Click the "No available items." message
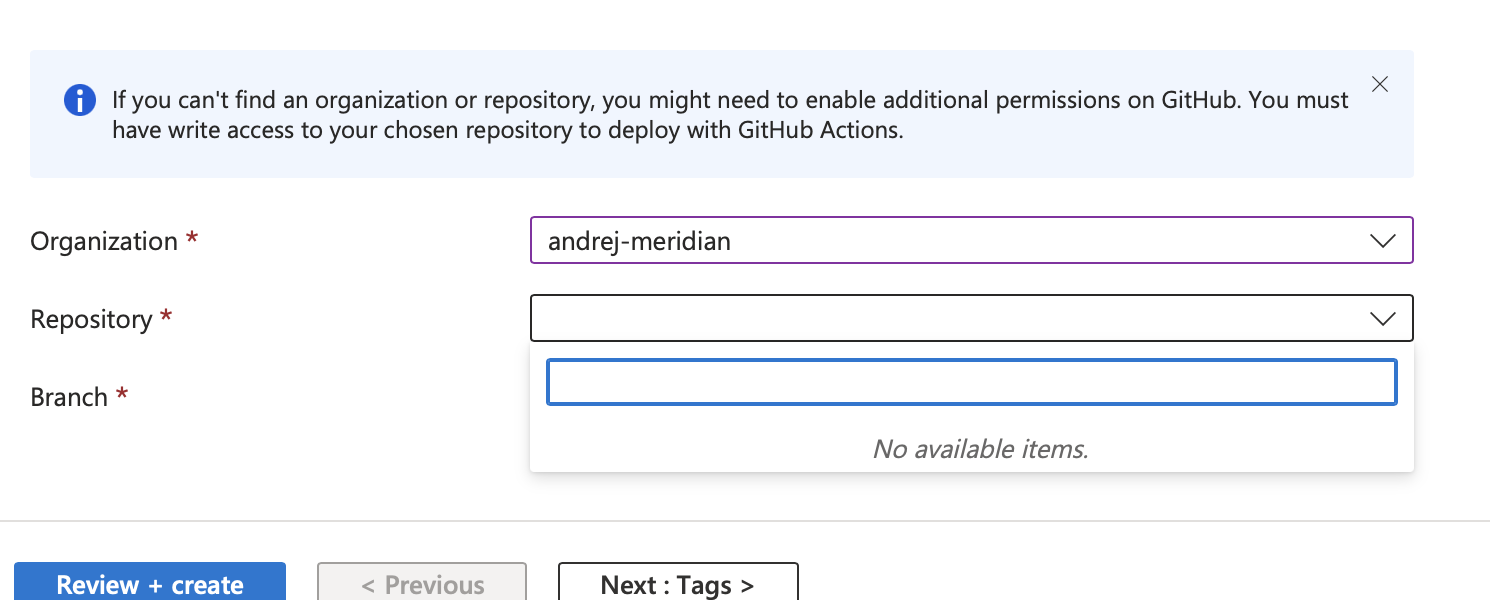Screen dimensions: 1490x600 point(980,449)
